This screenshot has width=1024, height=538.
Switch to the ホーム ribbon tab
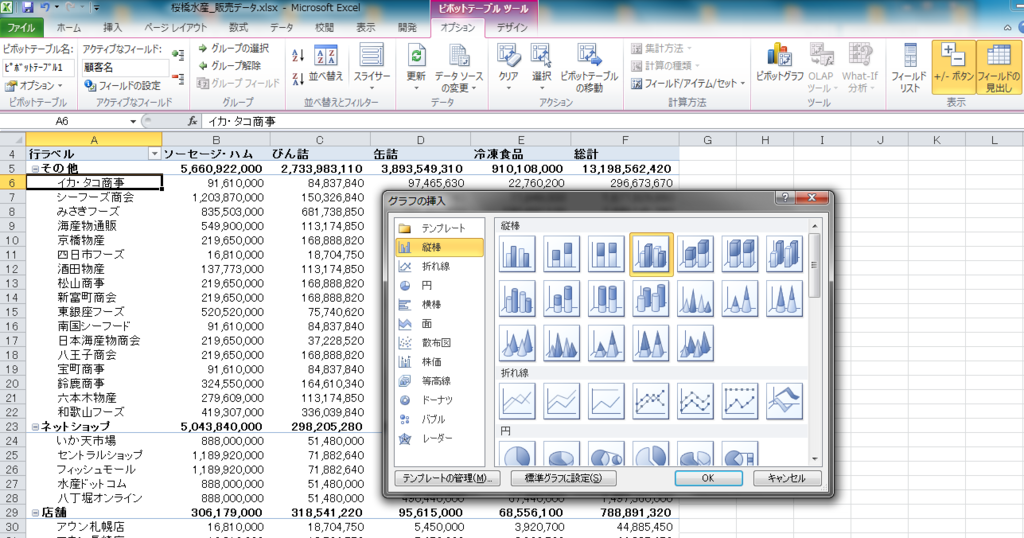[x=69, y=27]
